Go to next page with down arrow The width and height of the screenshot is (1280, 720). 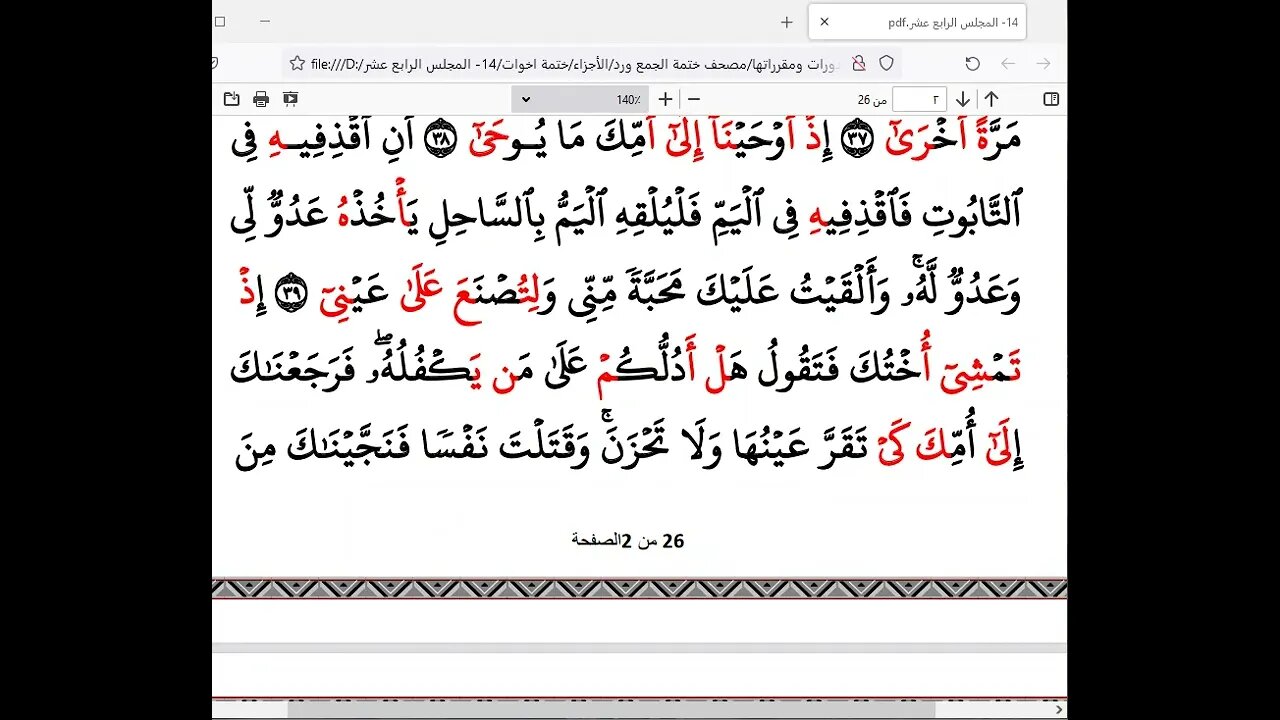coord(963,99)
